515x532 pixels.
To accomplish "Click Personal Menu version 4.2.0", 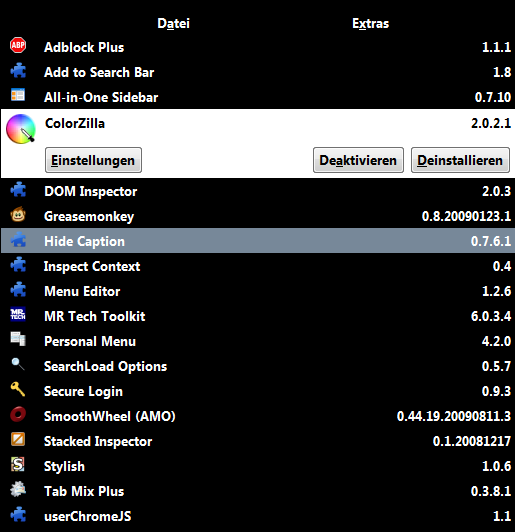I will (496, 341).
